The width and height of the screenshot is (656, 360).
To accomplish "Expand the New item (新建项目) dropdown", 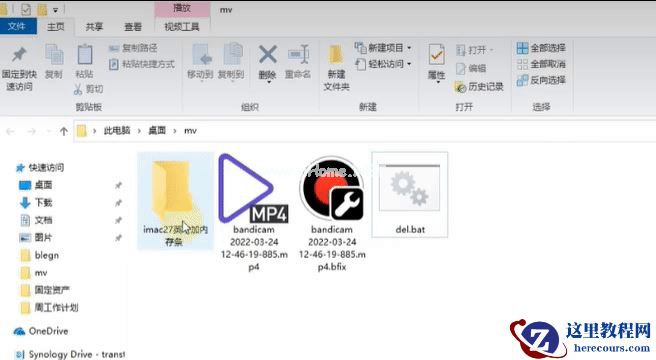I will [x=409, y=48].
